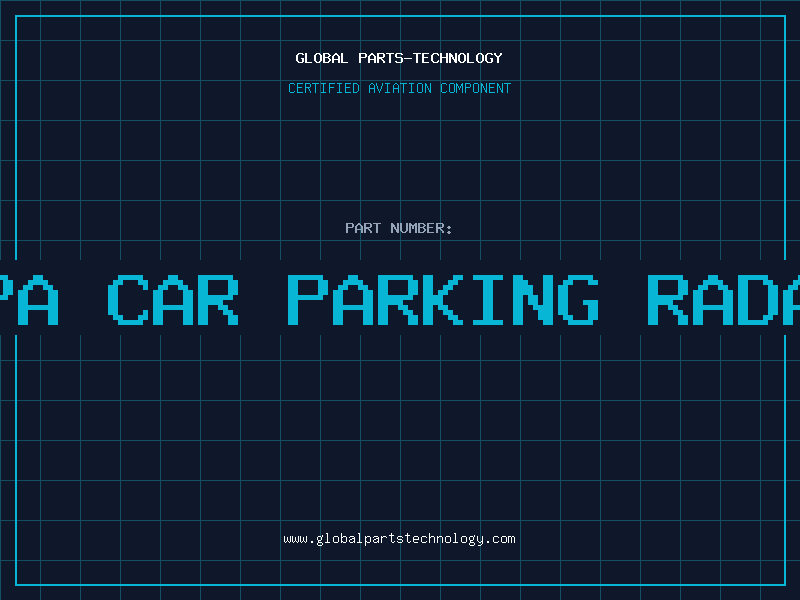Click the letter K in PARKING
Screen dimensions: 800x600
pos(443,299)
